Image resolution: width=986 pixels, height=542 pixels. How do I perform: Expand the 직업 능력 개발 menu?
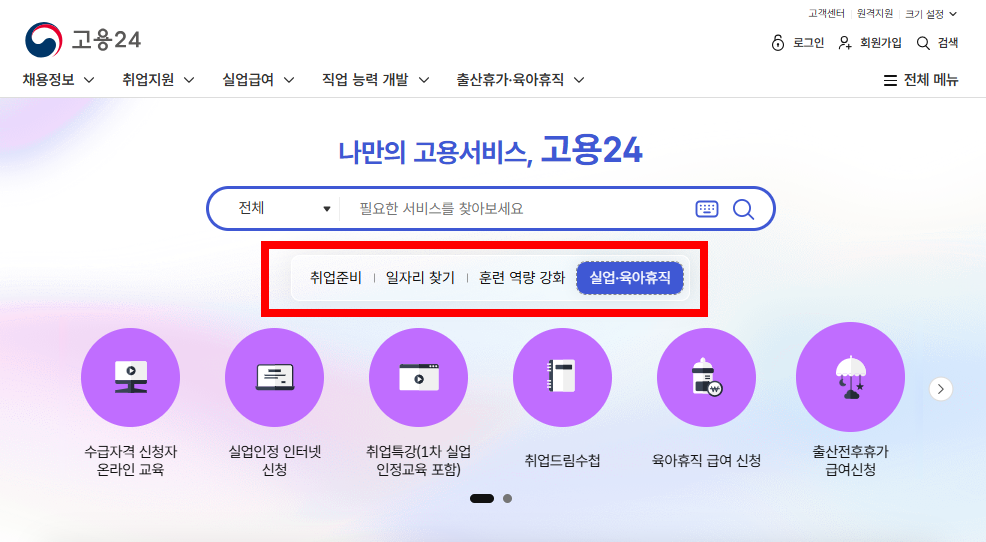[x=375, y=80]
